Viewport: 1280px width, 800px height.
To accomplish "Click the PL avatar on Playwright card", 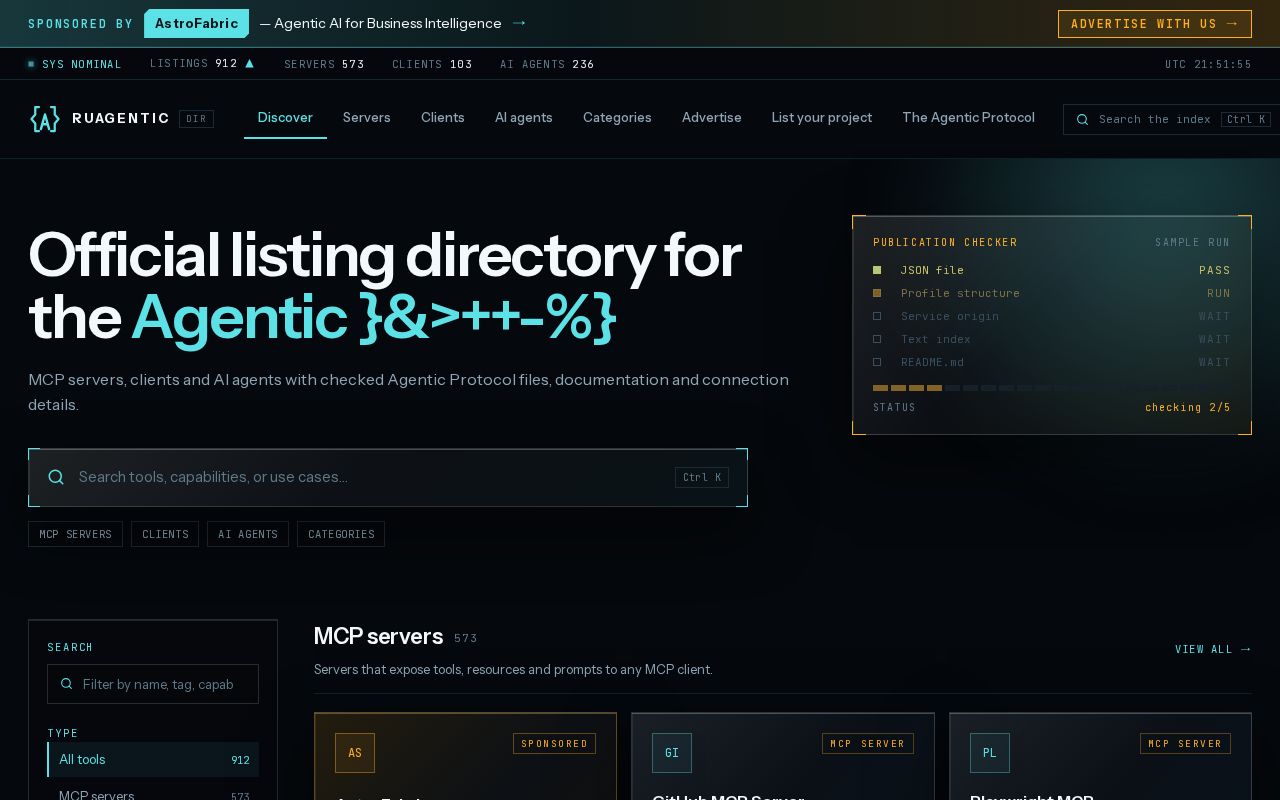I will coord(990,753).
